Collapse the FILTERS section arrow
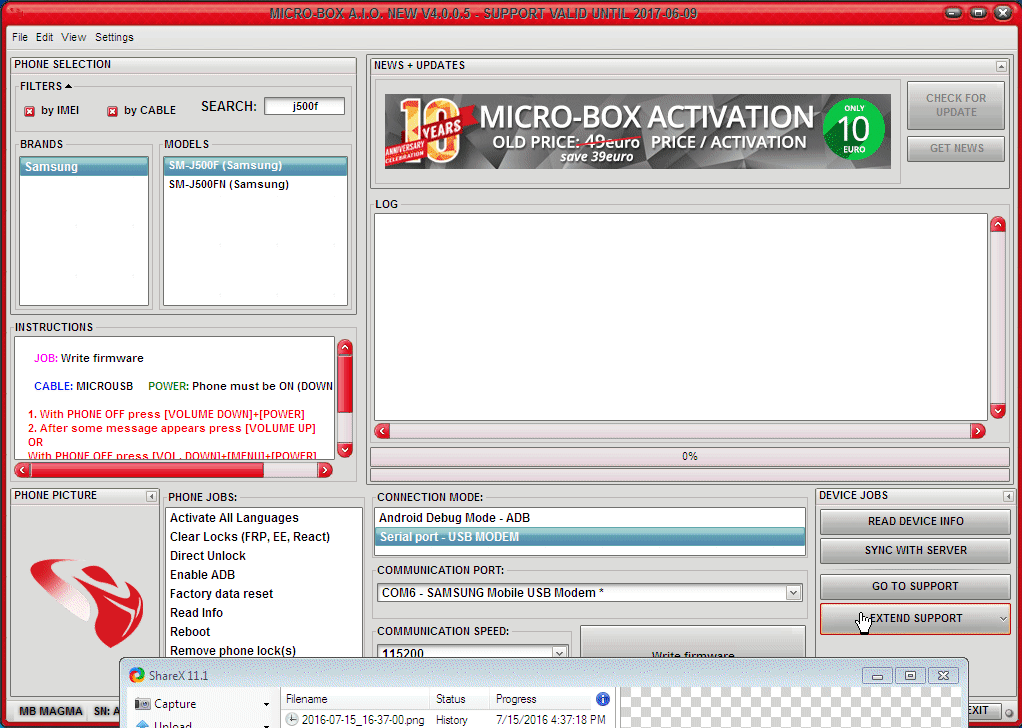The width and height of the screenshot is (1022, 728). point(68,86)
